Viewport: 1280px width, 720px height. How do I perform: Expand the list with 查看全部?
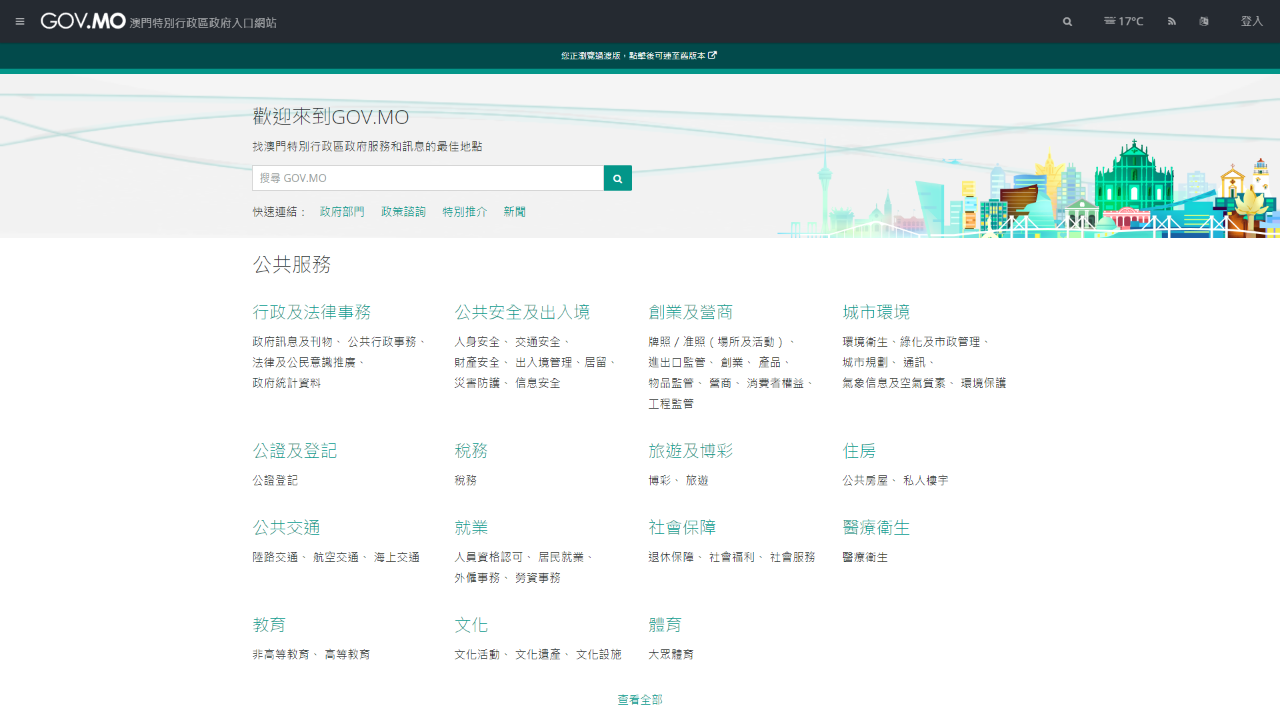point(640,700)
